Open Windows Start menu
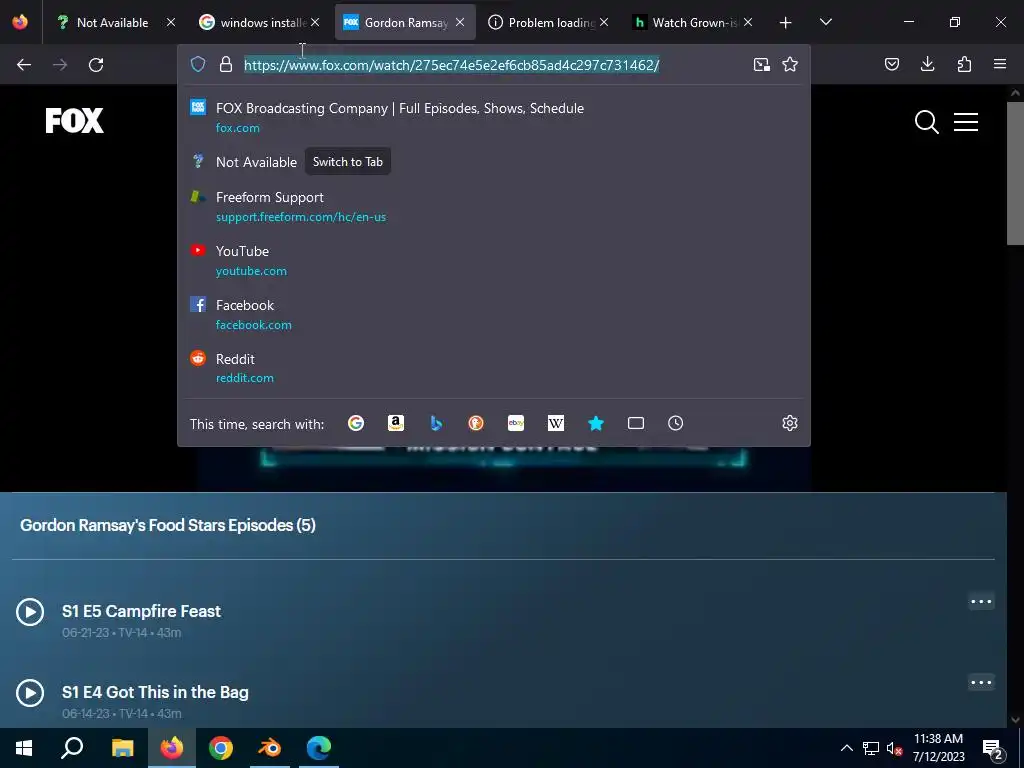The width and height of the screenshot is (1024, 768). (x=24, y=748)
